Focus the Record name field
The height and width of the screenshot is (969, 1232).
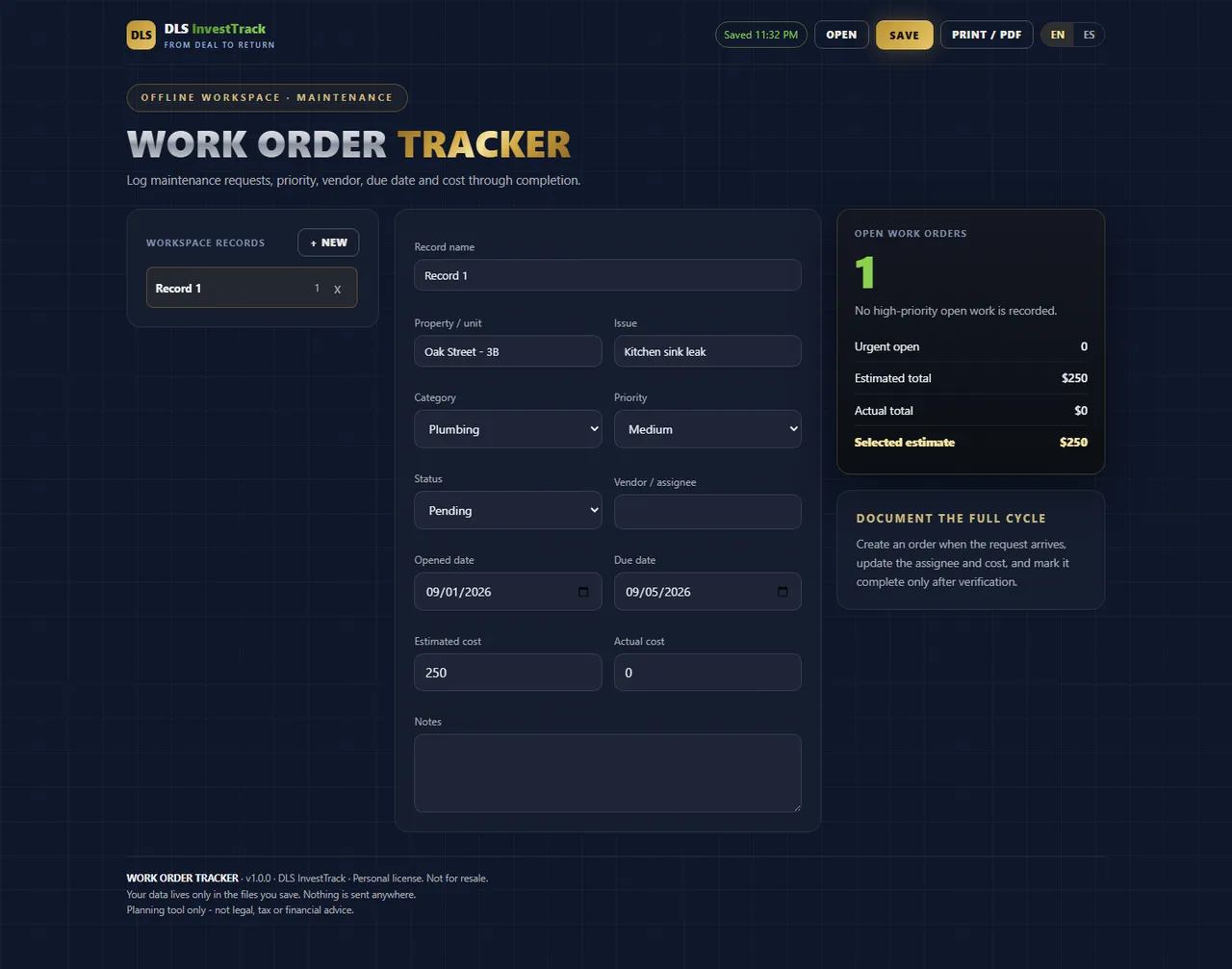(607, 275)
